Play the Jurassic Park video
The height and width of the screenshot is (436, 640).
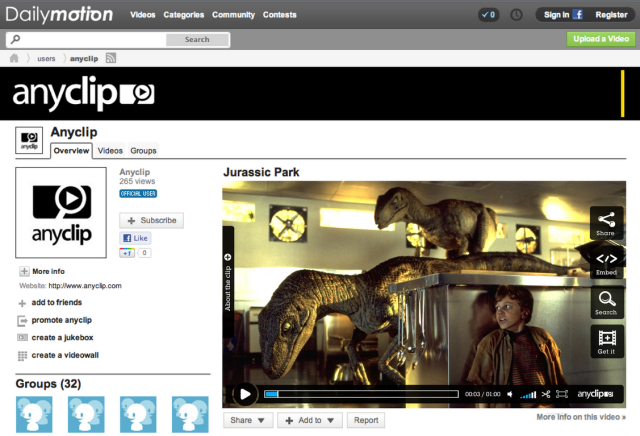click(x=245, y=394)
